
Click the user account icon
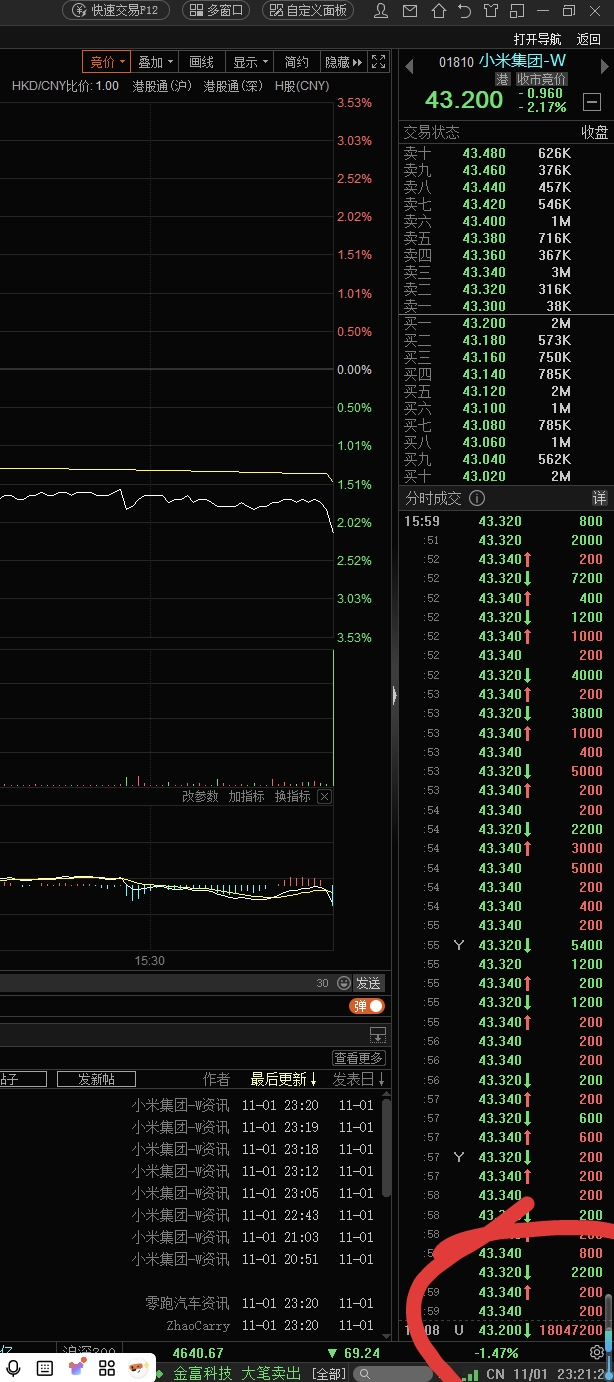click(x=382, y=11)
